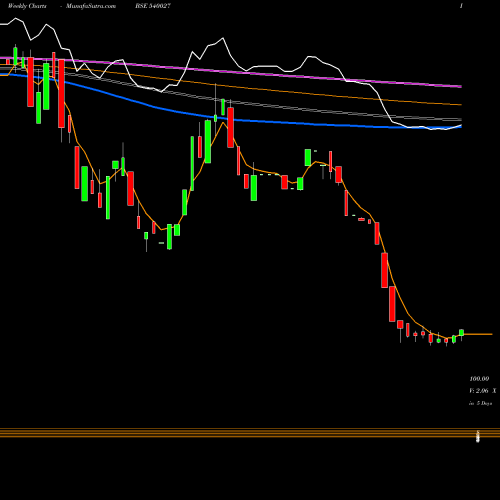Click the 'MunafaSutra.com' label in header
The height and width of the screenshot is (500, 500).
click(x=91, y=6)
